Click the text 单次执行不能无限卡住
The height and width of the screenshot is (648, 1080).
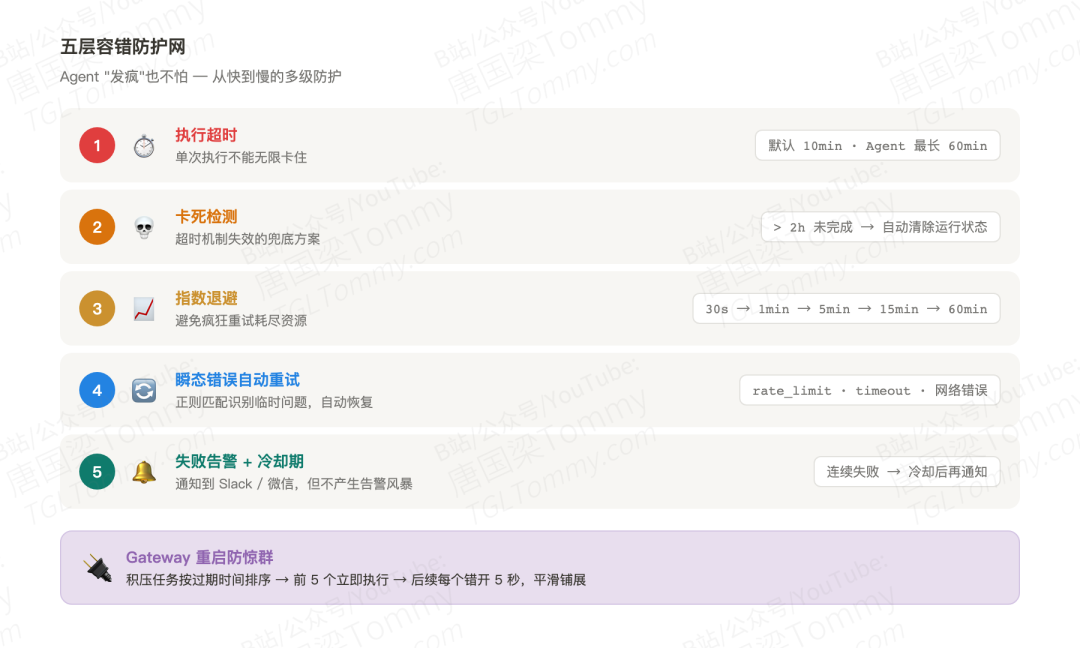(x=241, y=158)
